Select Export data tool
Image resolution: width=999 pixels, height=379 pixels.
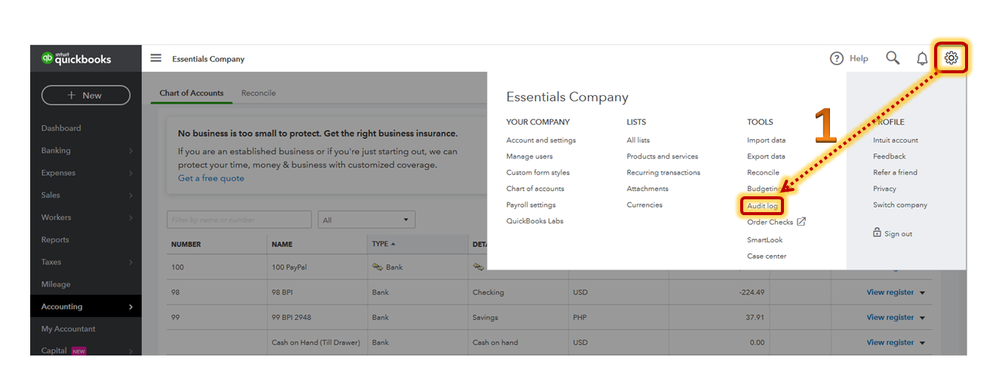(x=766, y=156)
